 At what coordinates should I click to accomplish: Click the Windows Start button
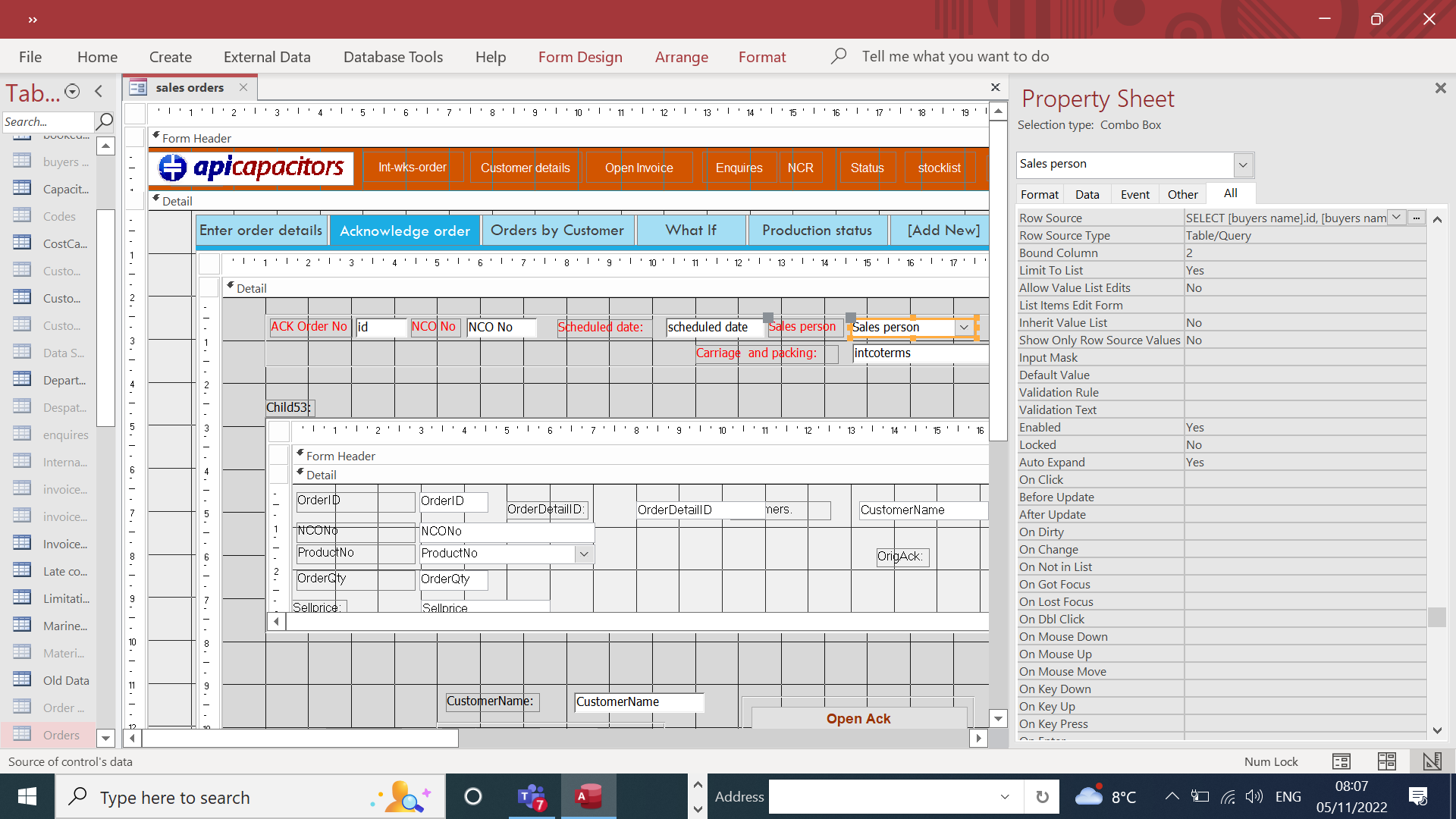tap(27, 797)
